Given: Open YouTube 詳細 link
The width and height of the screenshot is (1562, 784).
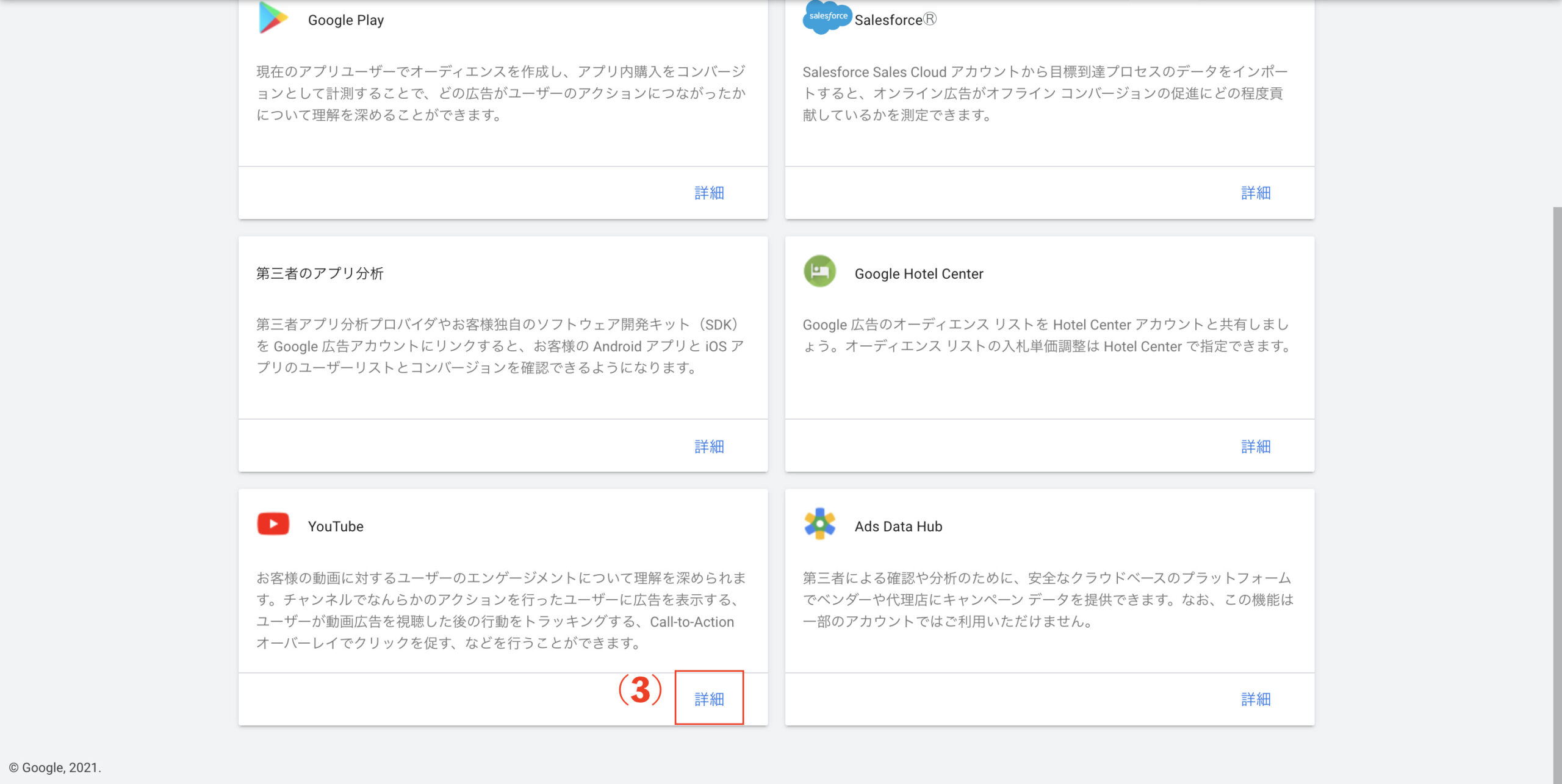Looking at the screenshot, I should [x=710, y=698].
